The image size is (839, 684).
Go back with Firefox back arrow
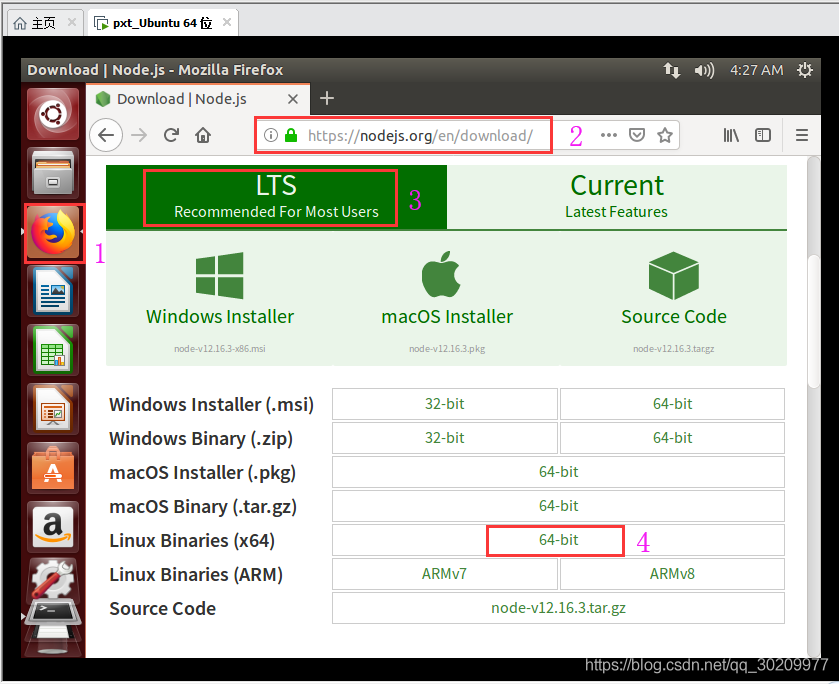click(106, 135)
